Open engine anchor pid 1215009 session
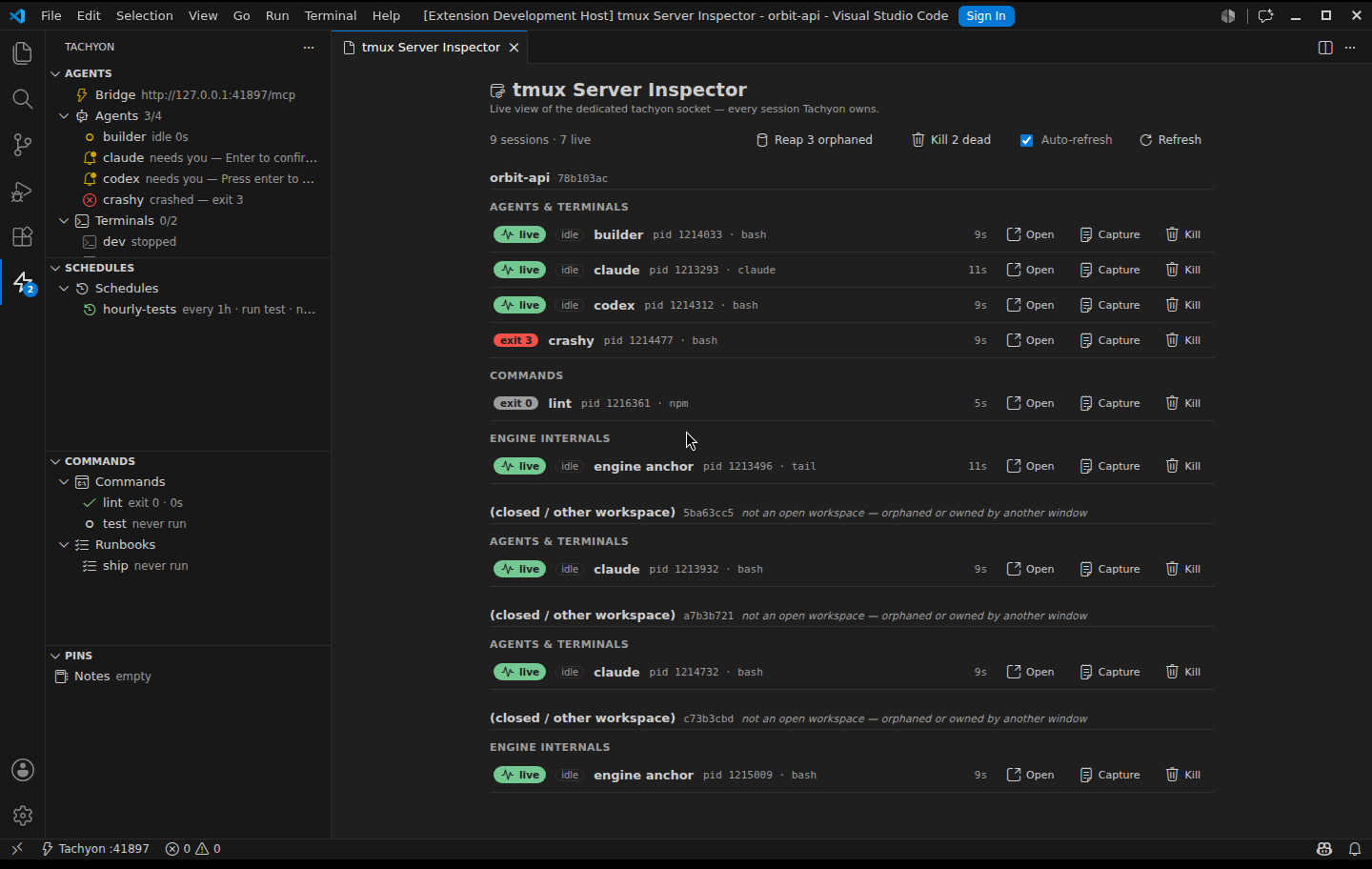 coord(1030,775)
